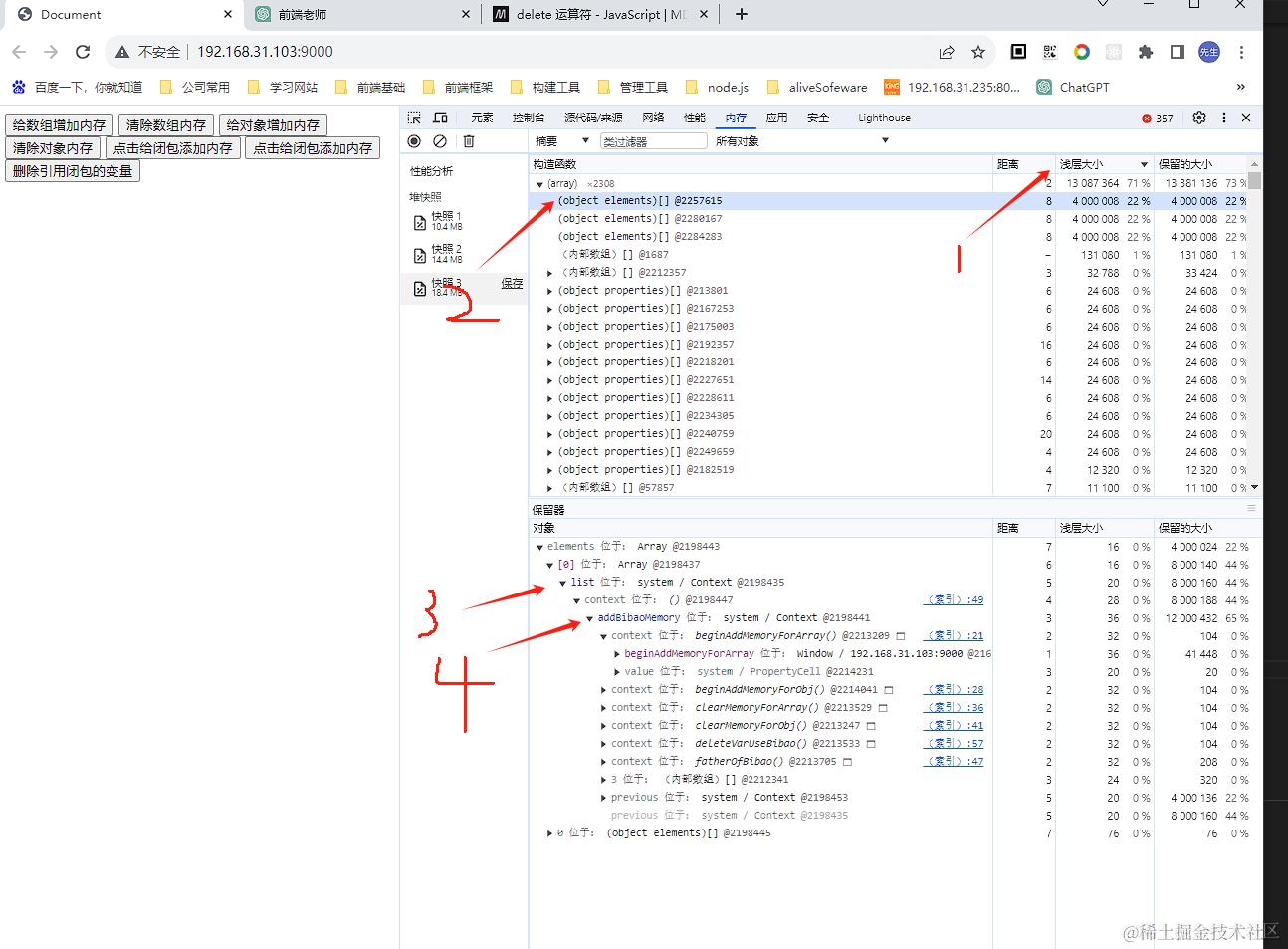This screenshot has height=949, width=1288.
Task: Click the 给数组增加内存 button
Action: point(59,125)
